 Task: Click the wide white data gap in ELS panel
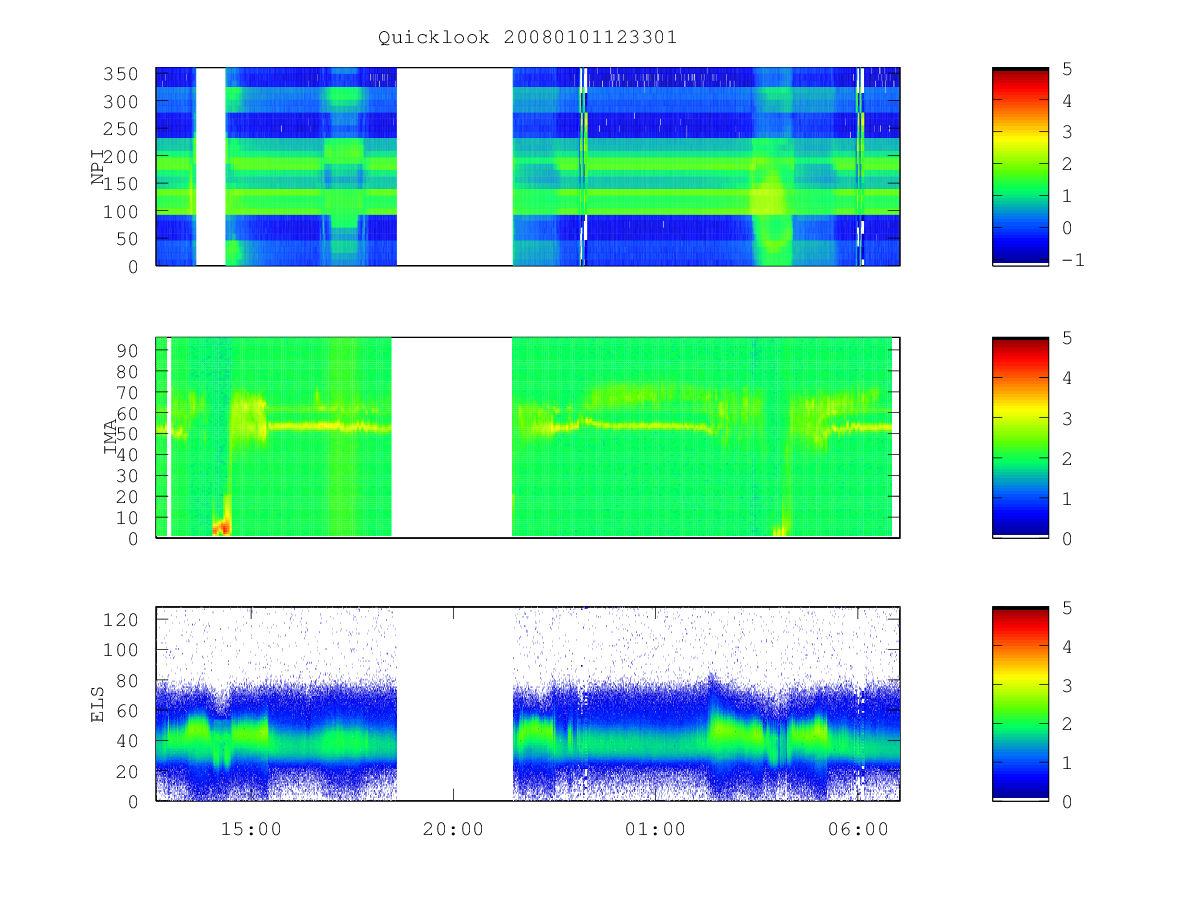pos(455,704)
